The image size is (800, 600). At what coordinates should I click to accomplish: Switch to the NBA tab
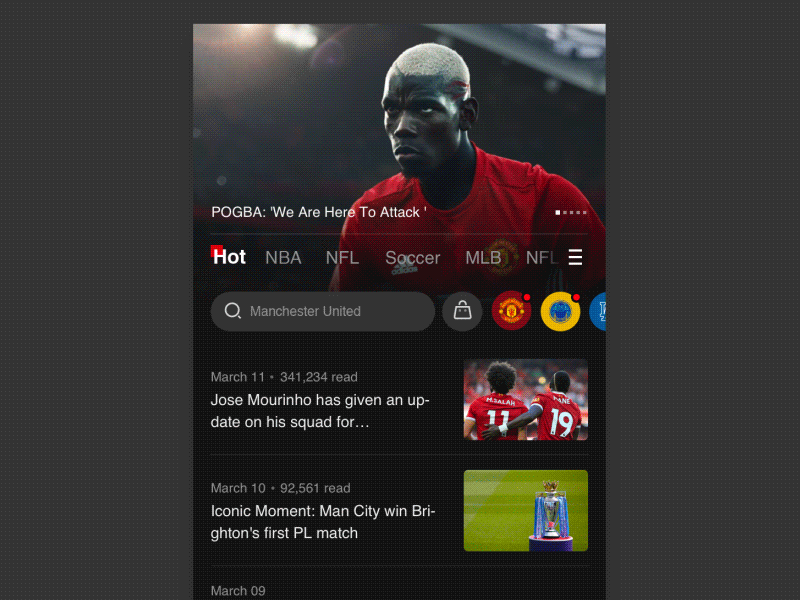click(283, 257)
